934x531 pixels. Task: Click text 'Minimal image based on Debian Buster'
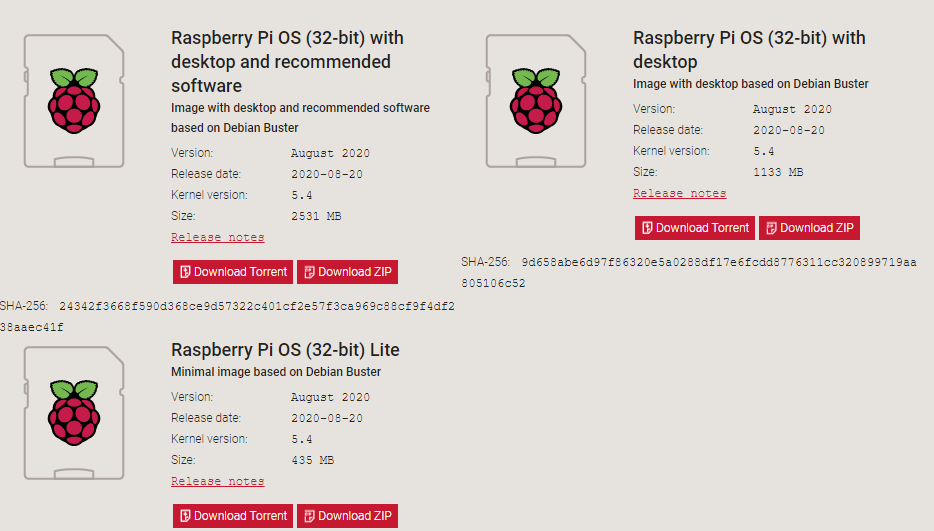pyautogui.click(x=276, y=372)
